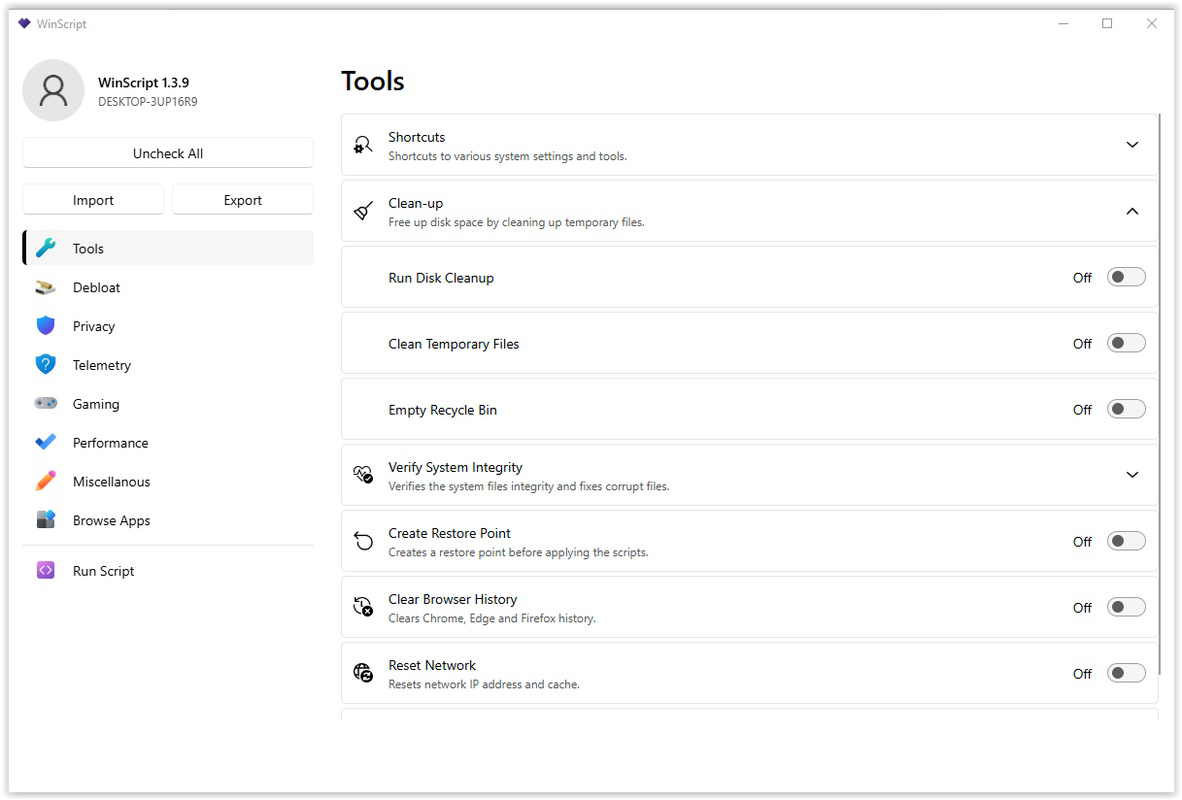Expand the Shortcuts section chevron
The height and width of the screenshot is (800, 1182).
coord(1132,145)
